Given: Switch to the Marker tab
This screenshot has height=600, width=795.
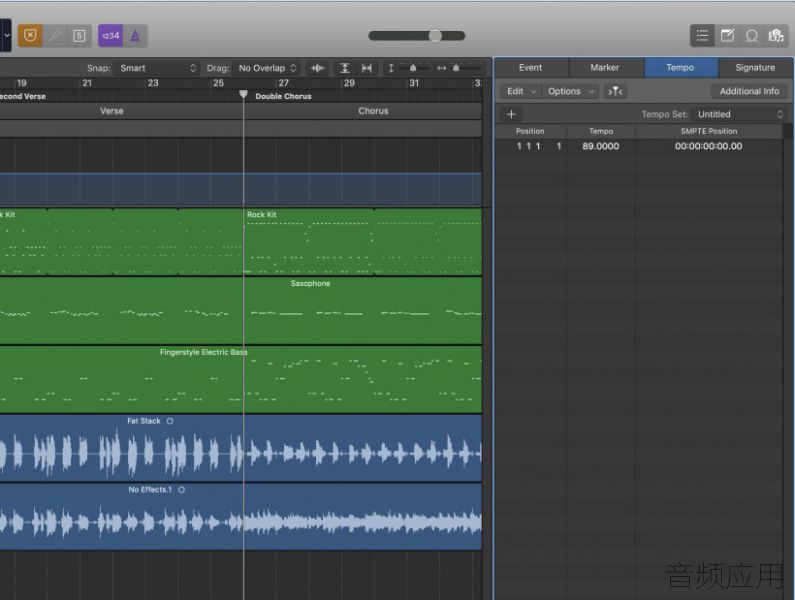Looking at the screenshot, I should click(x=605, y=67).
